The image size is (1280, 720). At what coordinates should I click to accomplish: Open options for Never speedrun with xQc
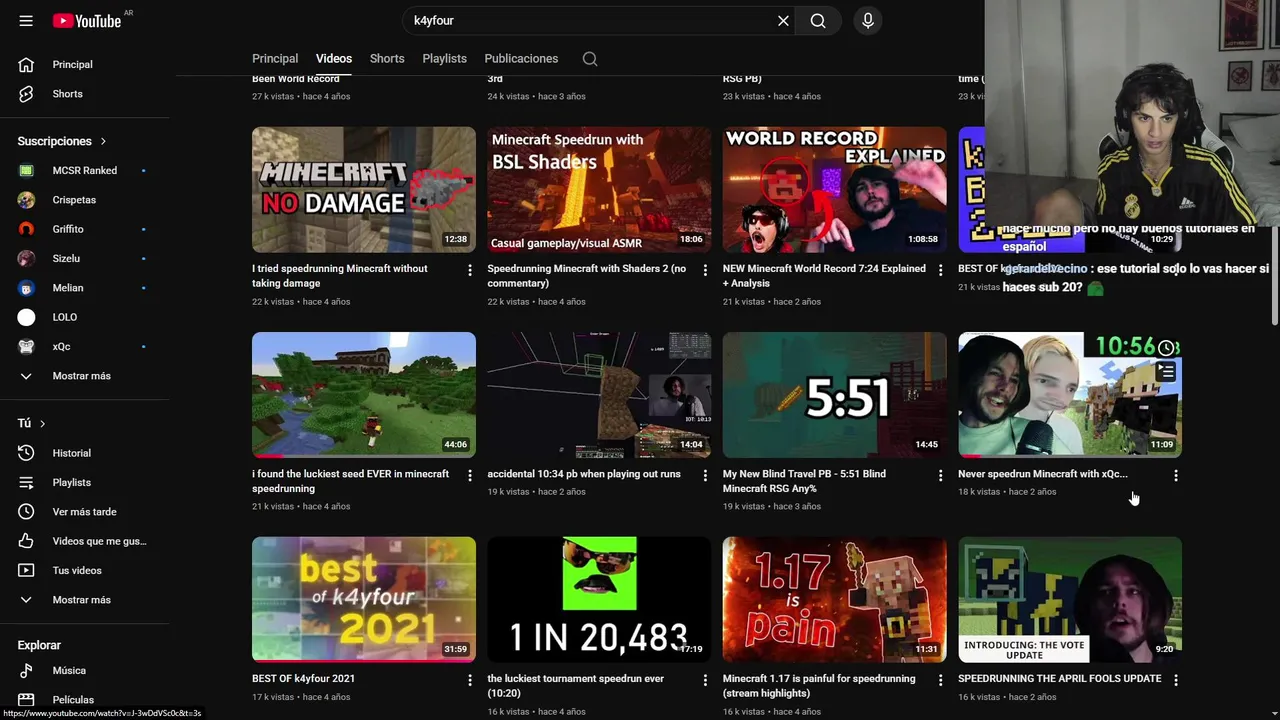click(x=1176, y=476)
